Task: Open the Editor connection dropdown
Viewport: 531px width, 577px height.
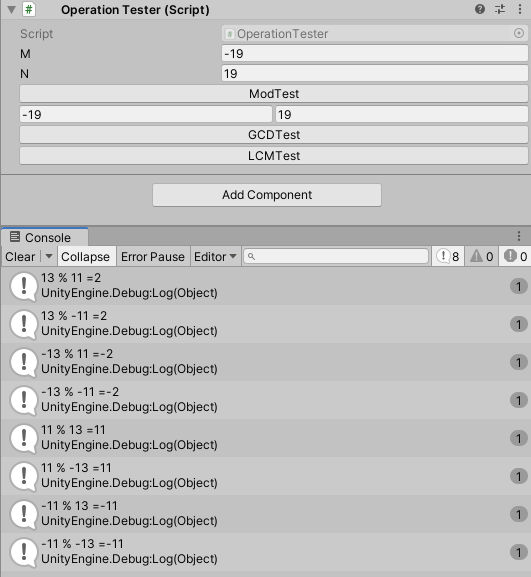Action: (215, 256)
